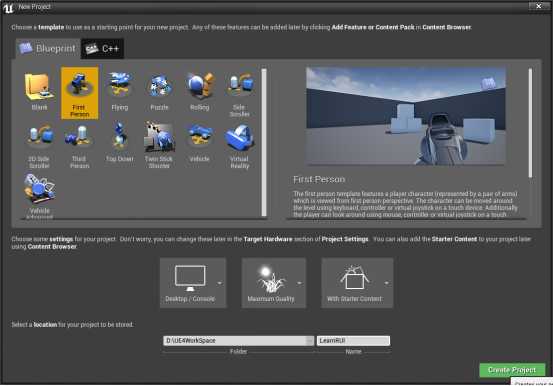Open the Maximum Quality dropdown
This screenshot has height=386, width=553.
(274, 283)
